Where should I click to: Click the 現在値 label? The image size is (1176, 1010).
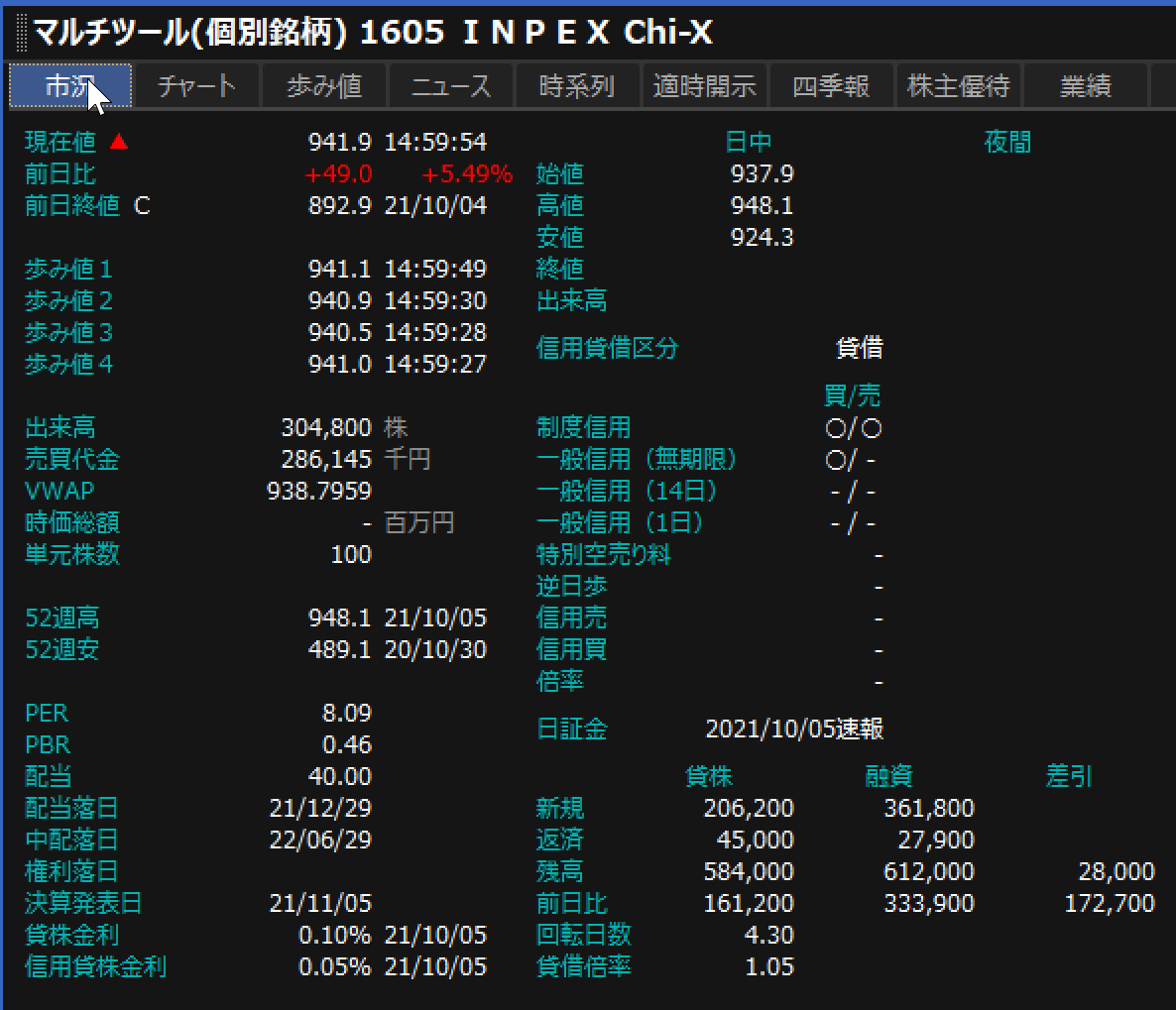click(x=60, y=142)
